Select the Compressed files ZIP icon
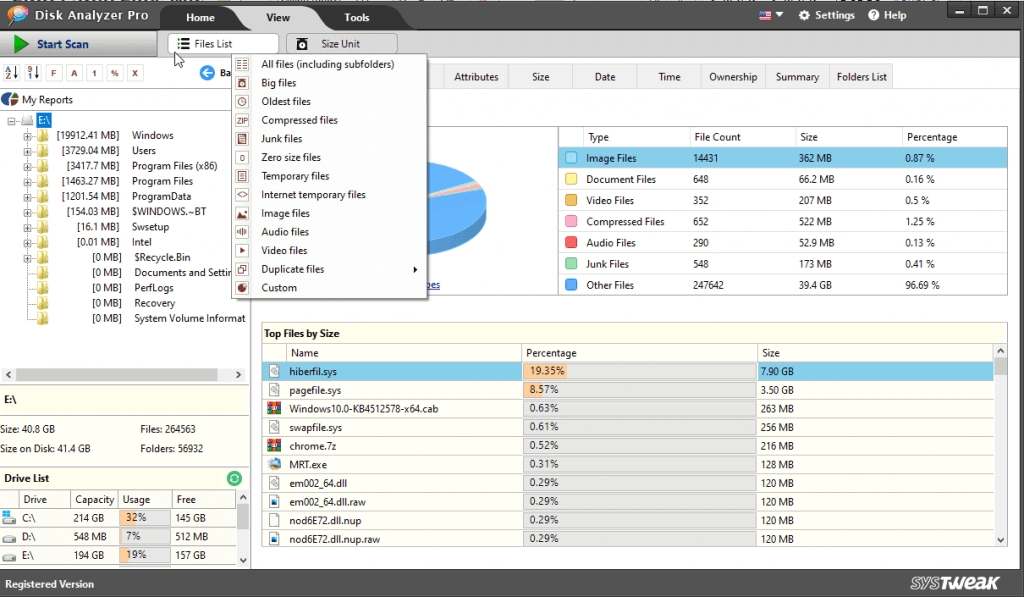Image resolution: width=1024 pixels, height=597 pixels. (241, 120)
